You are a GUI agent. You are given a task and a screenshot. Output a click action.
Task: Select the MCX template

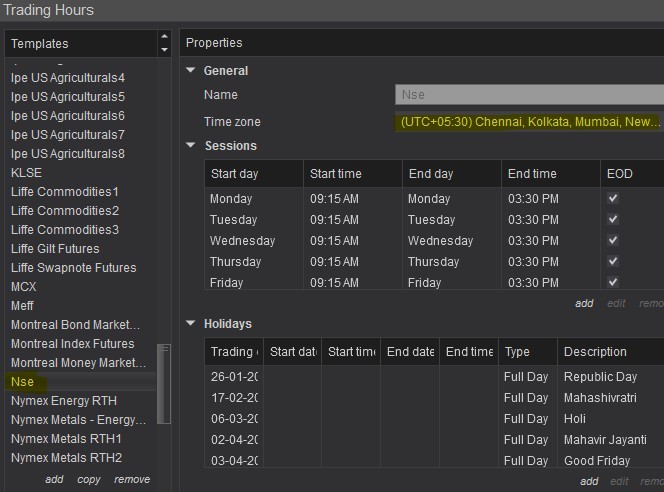[x=24, y=287]
